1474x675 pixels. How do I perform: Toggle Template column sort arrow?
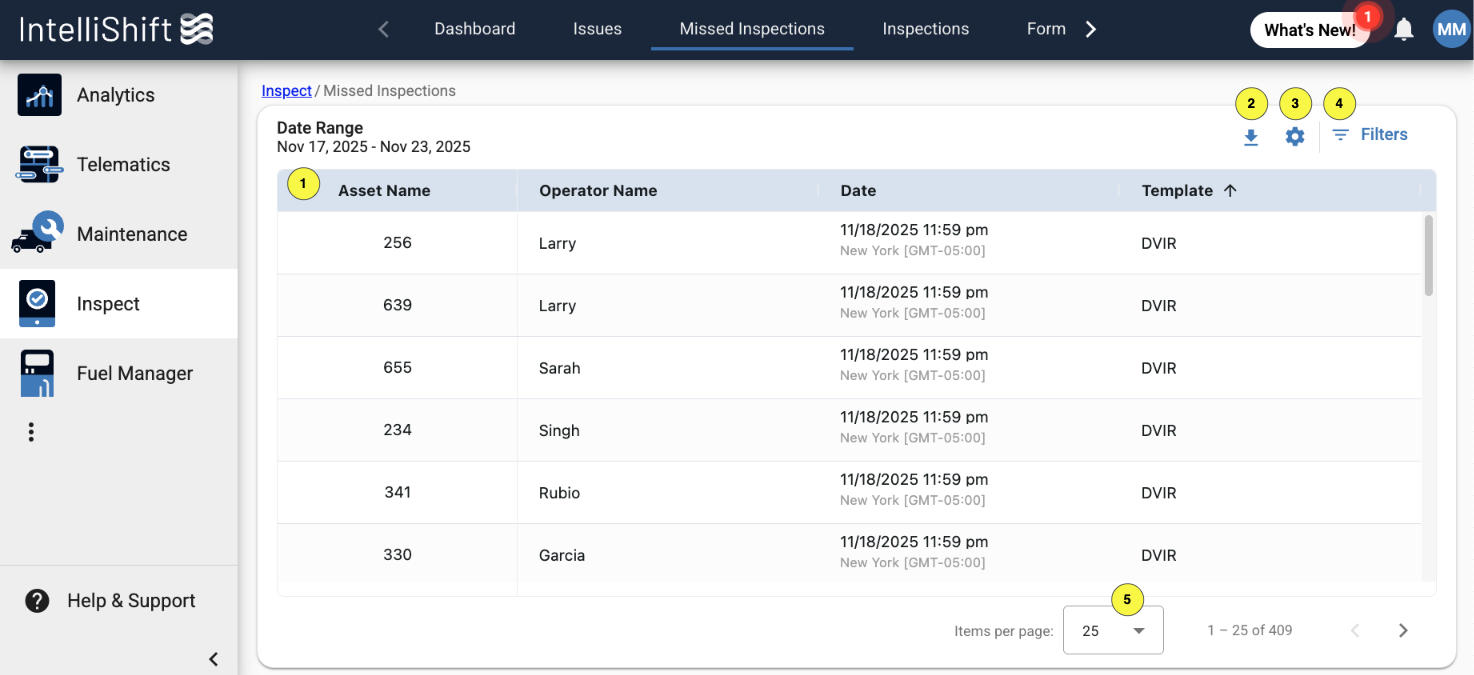1230,190
